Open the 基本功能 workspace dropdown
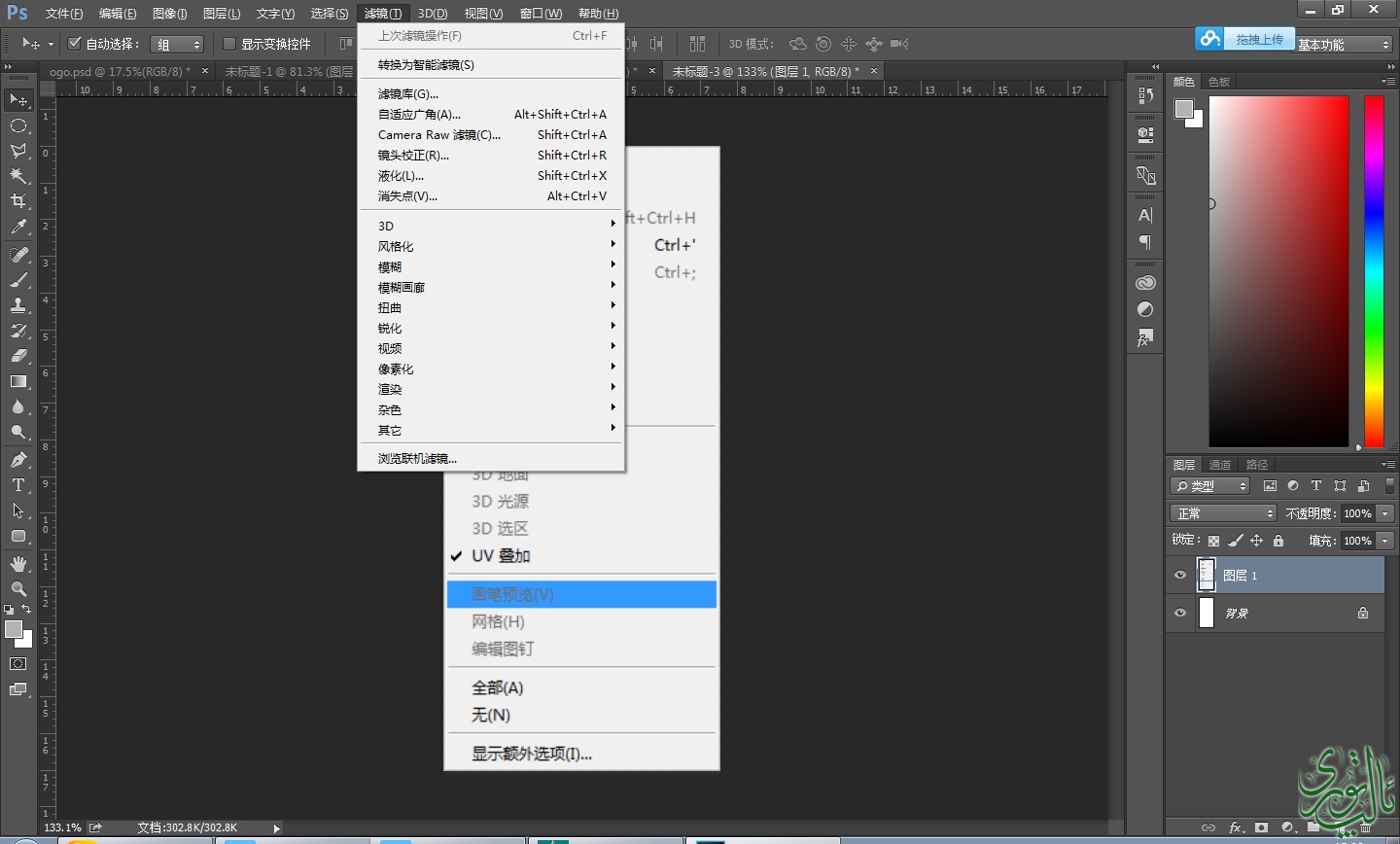The height and width of the screenshot is (844, 1400). coord(1343,45)
